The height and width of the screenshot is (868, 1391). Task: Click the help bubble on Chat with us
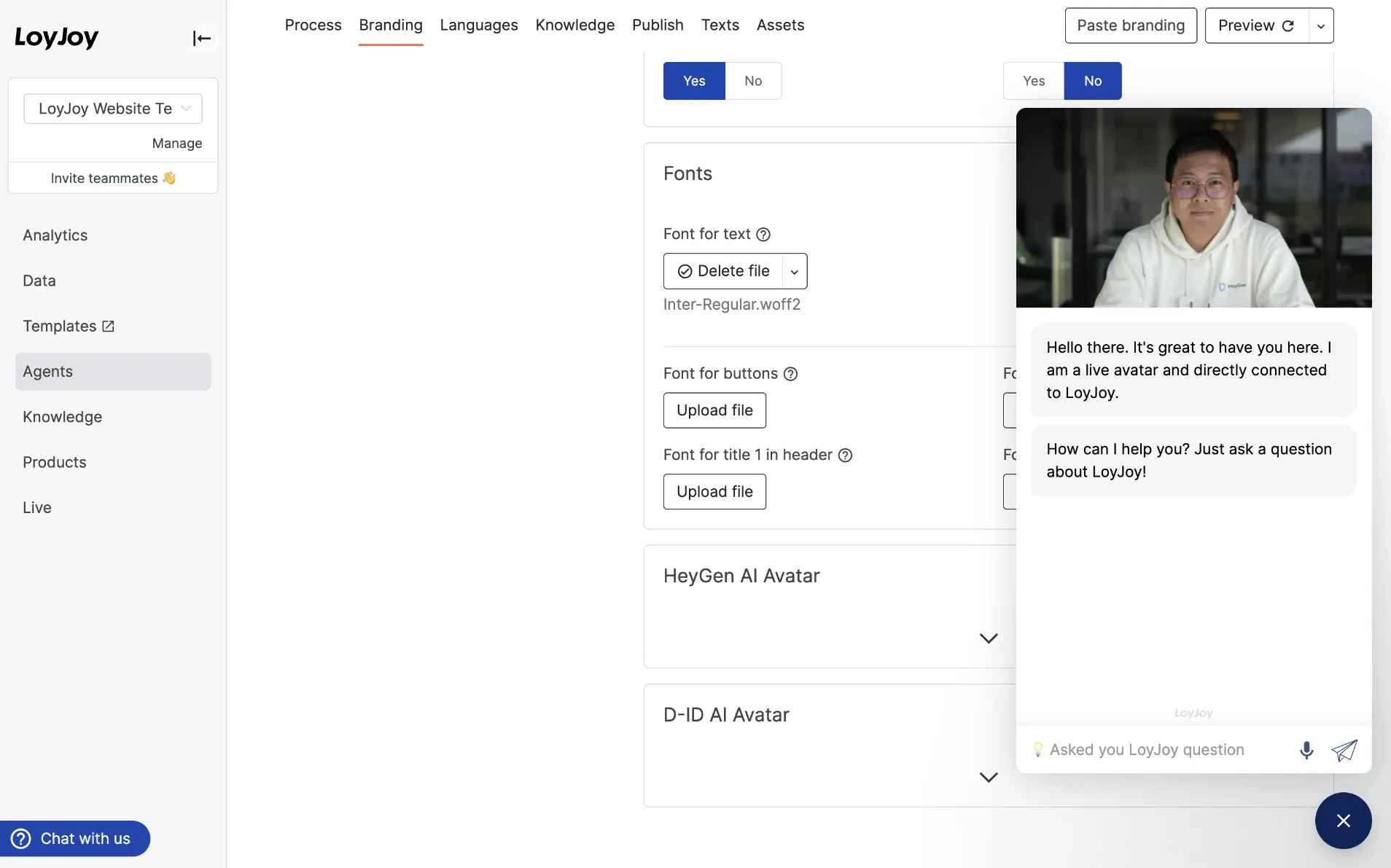21,838
